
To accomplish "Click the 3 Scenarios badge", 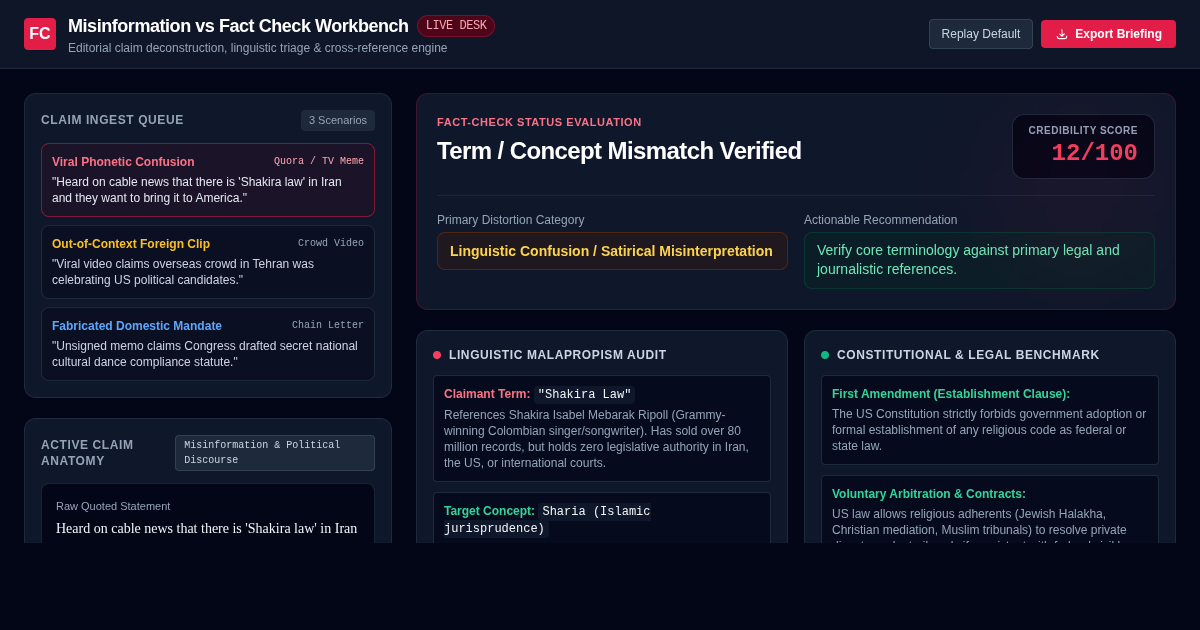I will click(338, 120).
